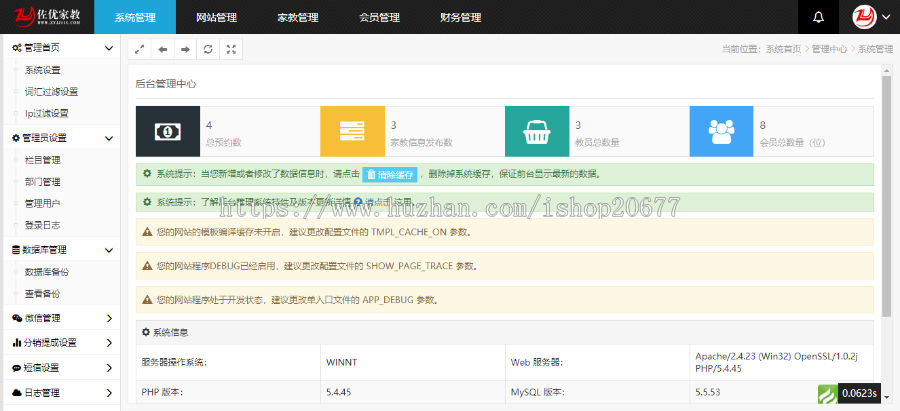Open 登录日志 in the sidebar
900x411 pixels.
click(x=42, y=225)
